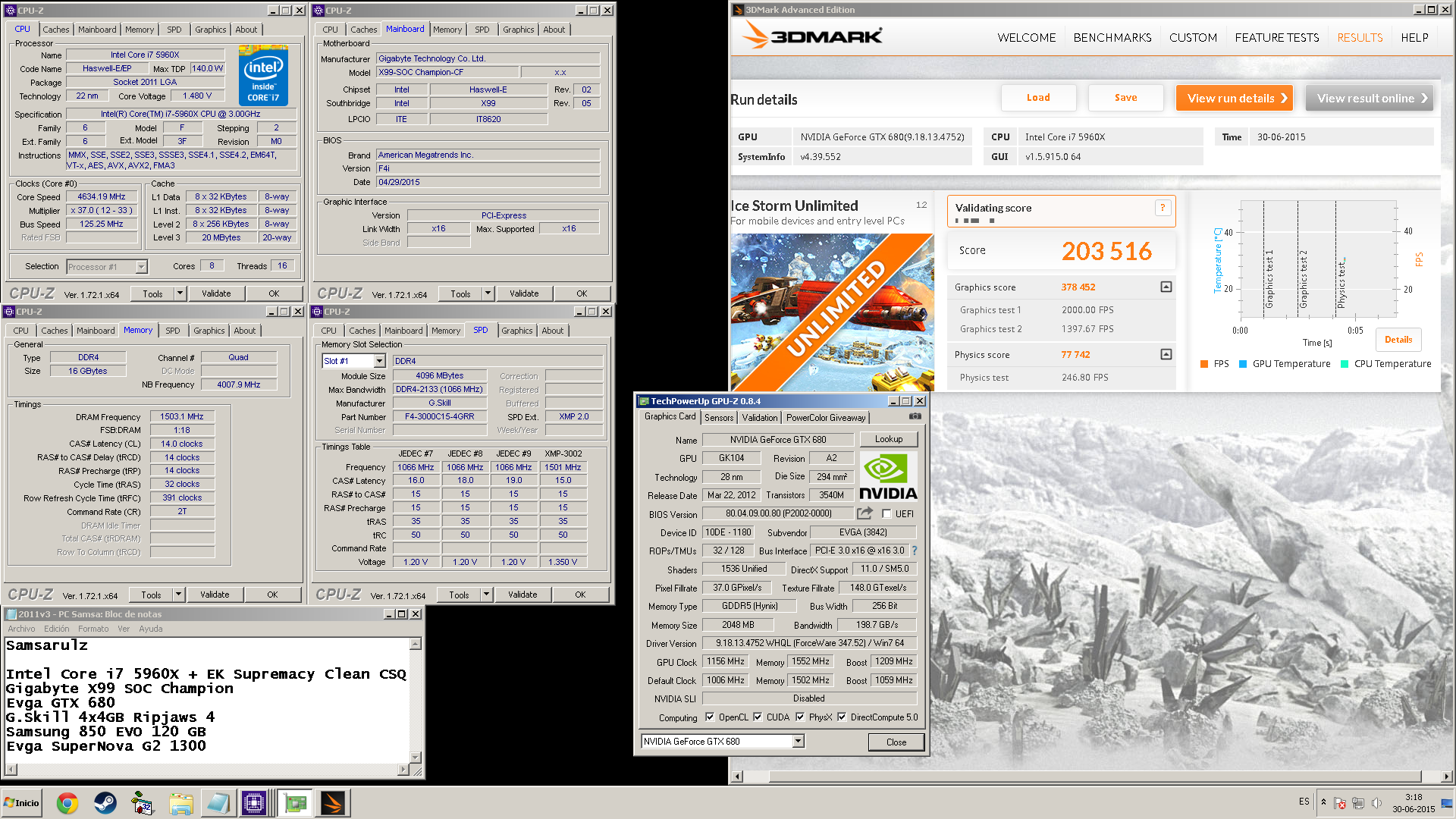
Task: Click the 3DMark title bar application icon
Action: pyautogui.click(x=737, y=10)
